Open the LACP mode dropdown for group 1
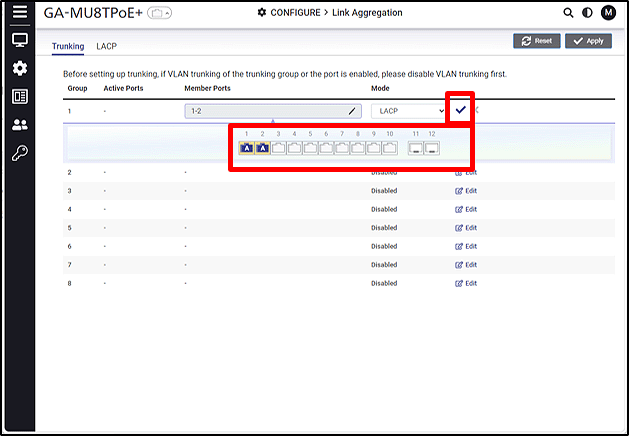629x436 pixels. click(408, 111)
